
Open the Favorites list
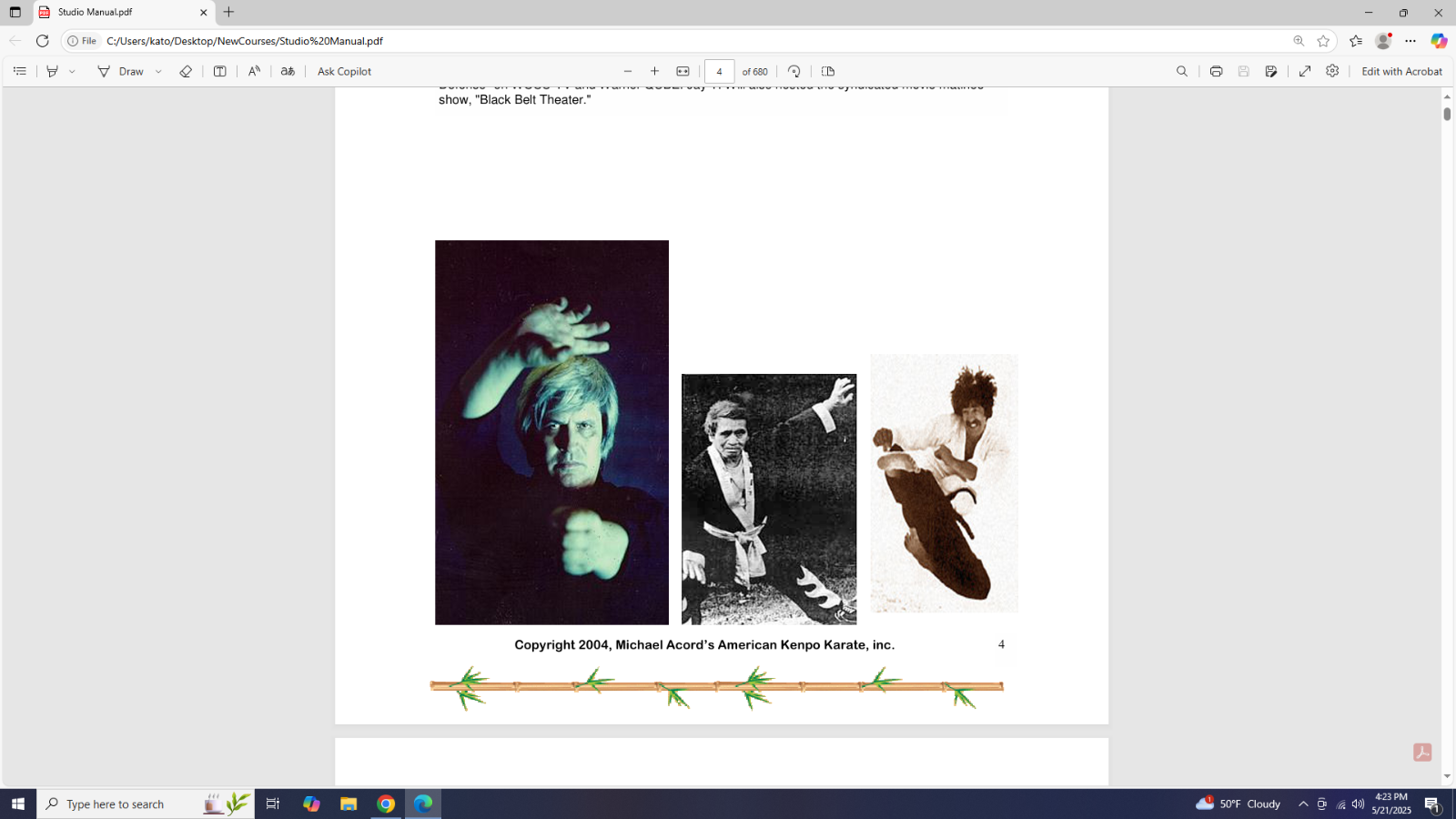(1356, 41)
